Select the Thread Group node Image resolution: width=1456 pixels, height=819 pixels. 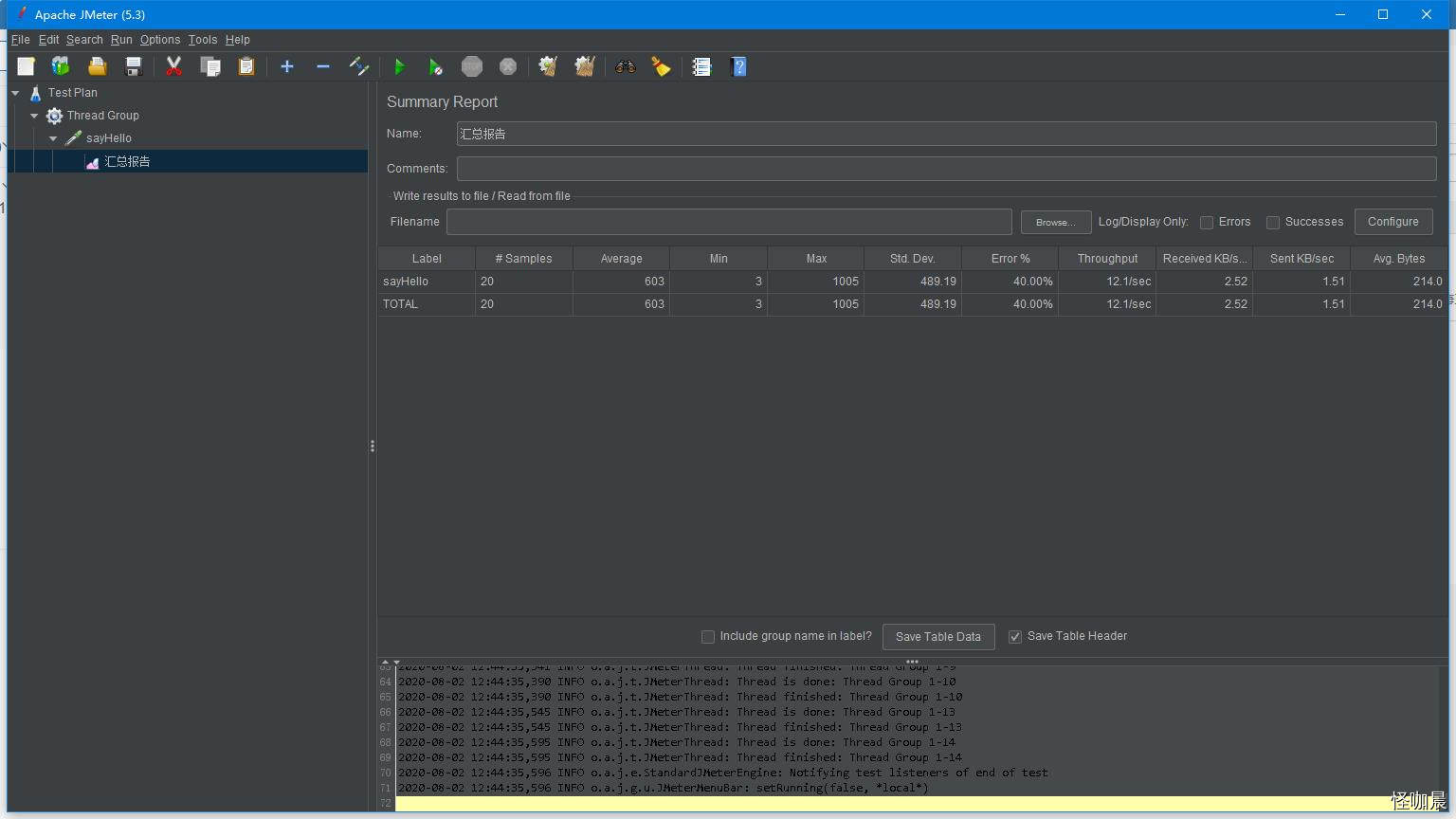coord(102,116)
